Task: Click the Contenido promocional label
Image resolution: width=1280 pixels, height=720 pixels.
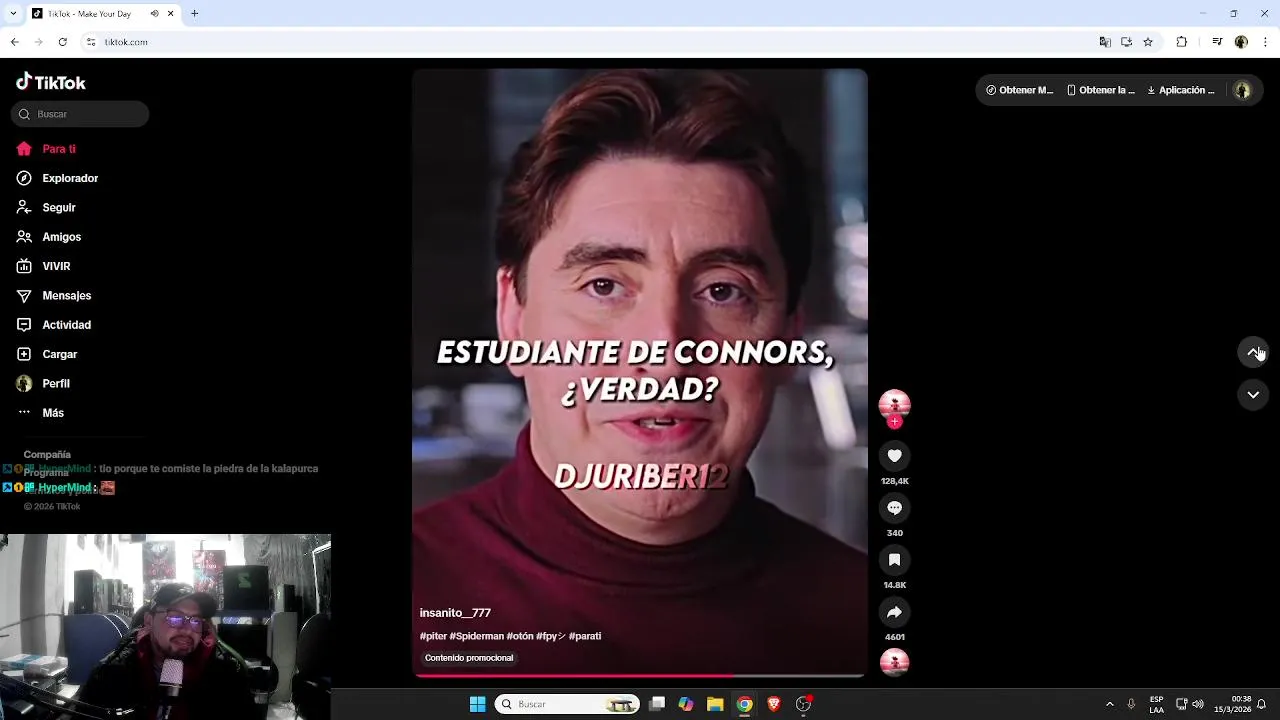Action: click(x=469, y=658)
